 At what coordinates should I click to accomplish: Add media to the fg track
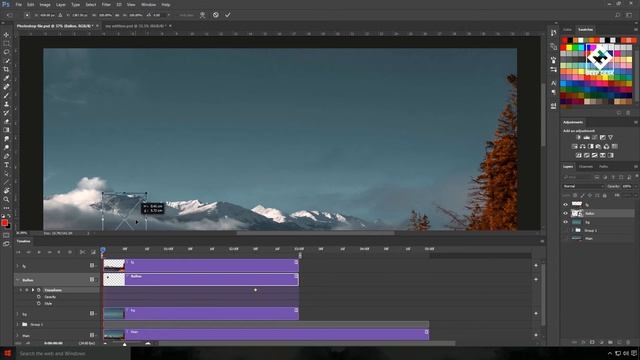(x=536, y=266)
